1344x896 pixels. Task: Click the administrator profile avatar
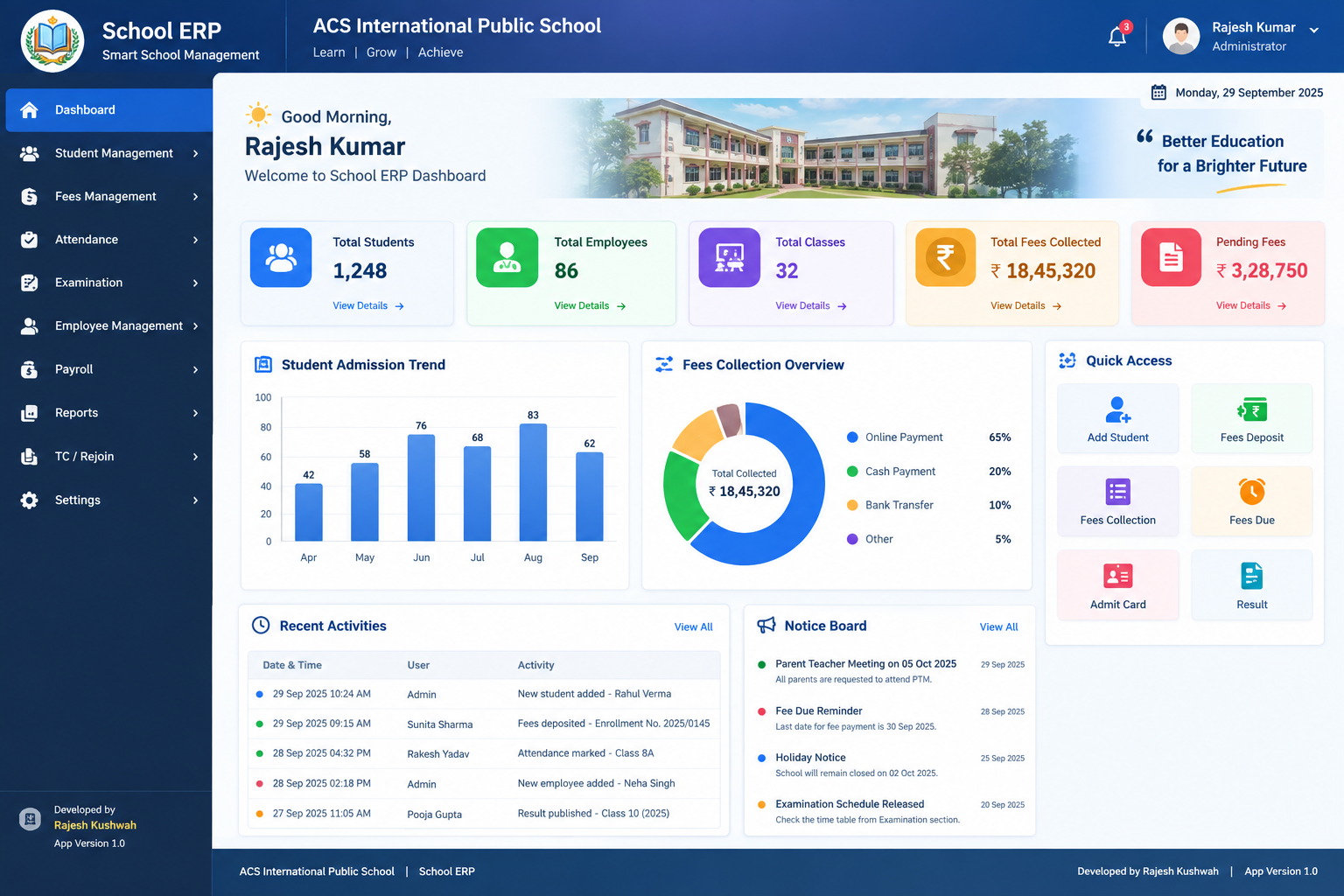pyautogui.click(x=1180, y=37)
